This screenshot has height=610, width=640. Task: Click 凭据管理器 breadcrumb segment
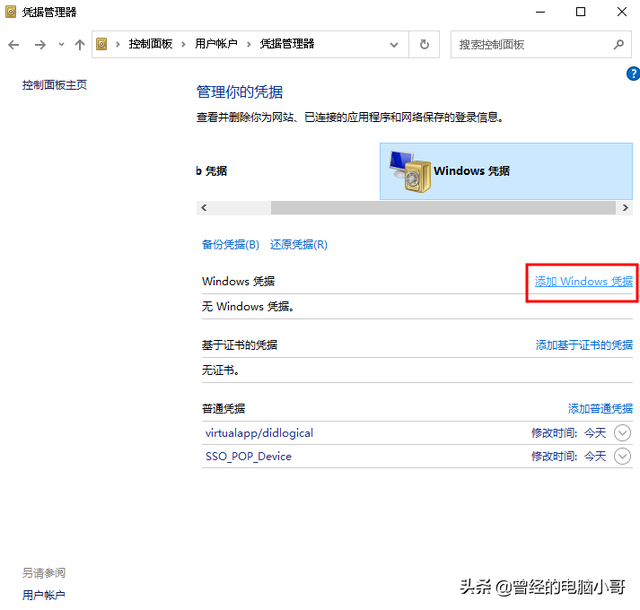tap(287, 44)
